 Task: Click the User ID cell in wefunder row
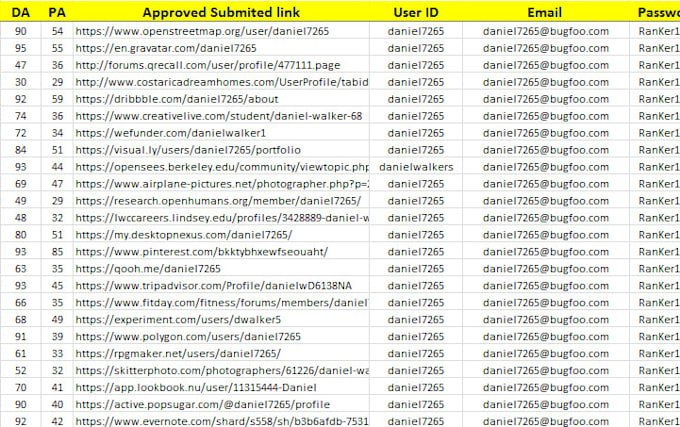click(x=416, y=133)
